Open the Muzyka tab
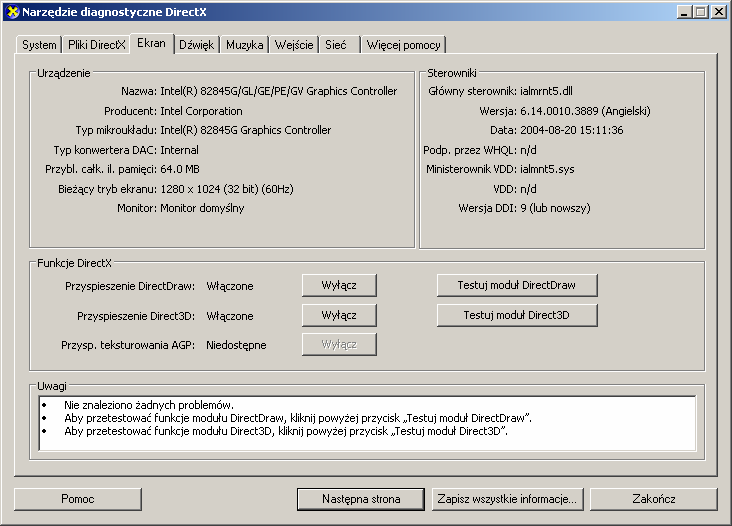732x526 pixels. [x=245, y=45]
